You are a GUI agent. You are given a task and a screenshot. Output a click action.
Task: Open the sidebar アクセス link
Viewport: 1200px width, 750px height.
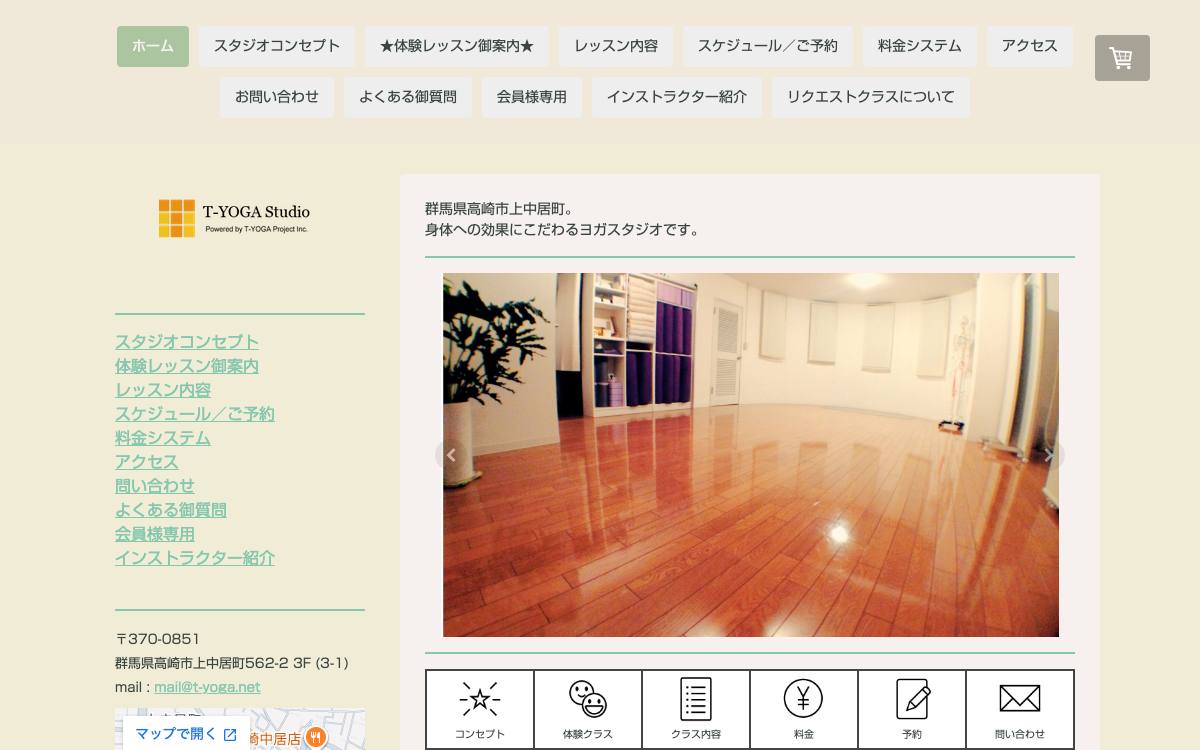147,462
